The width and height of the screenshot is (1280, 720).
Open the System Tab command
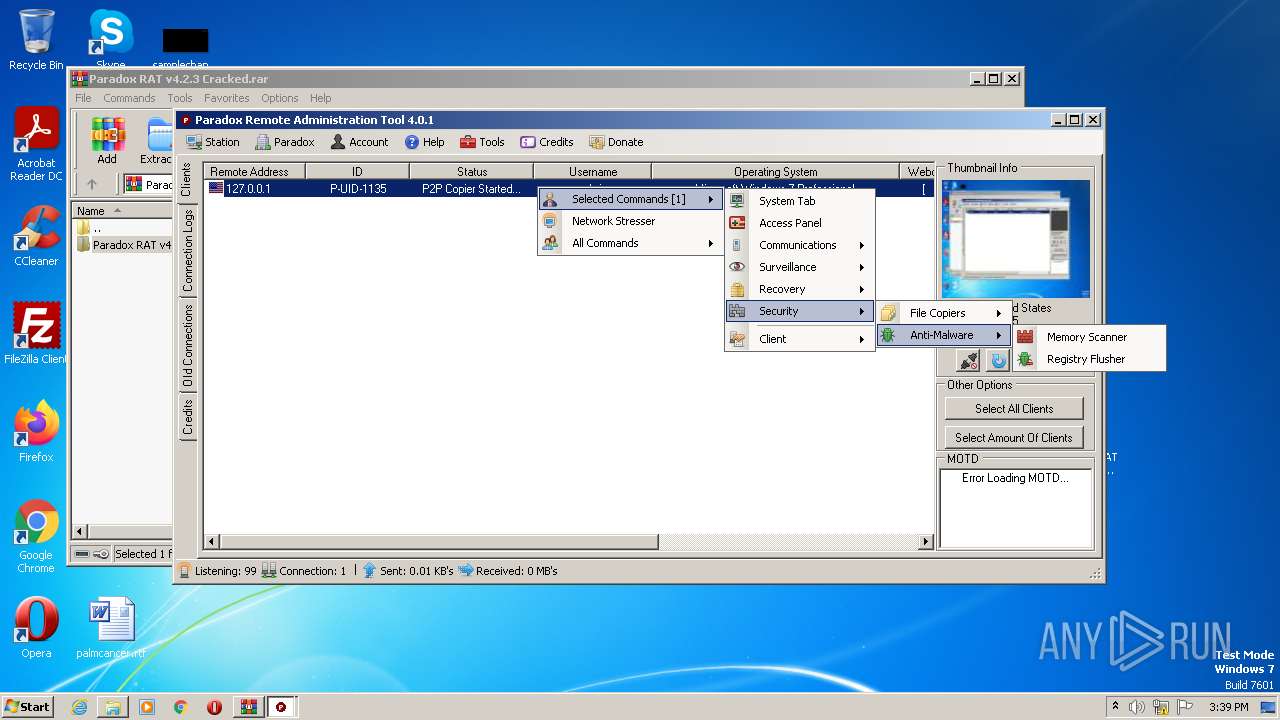tap(800, 201)
